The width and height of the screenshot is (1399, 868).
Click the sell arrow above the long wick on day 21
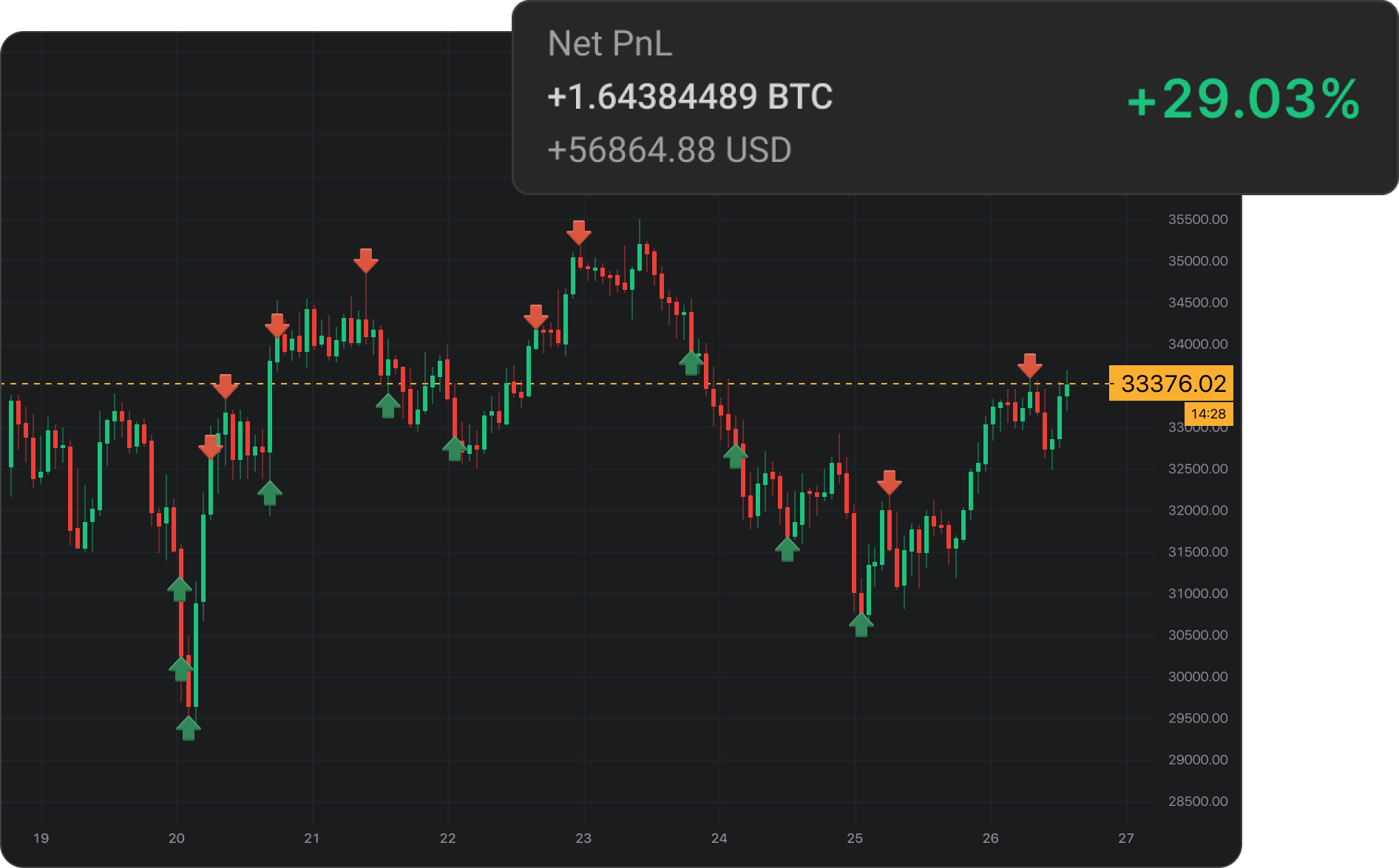click(366, 260)
